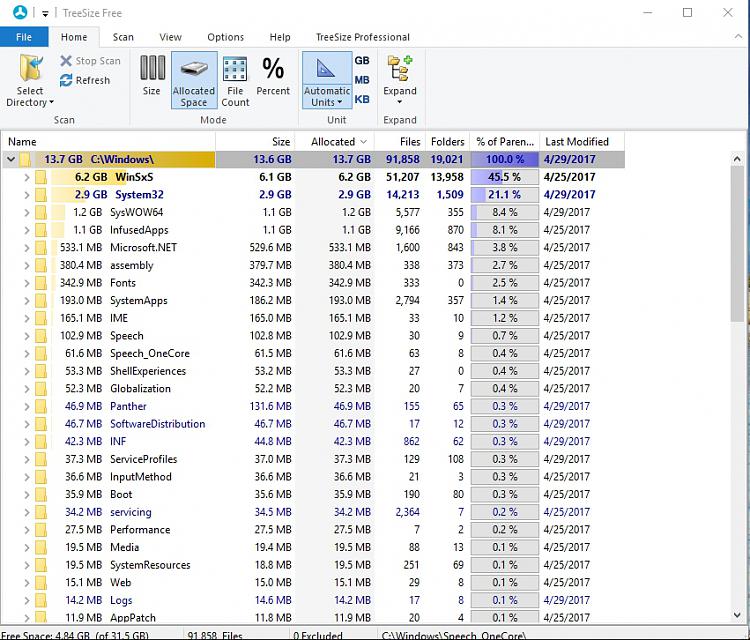Open the Options tab
This screenshot has height=640, width=750.
[225, 37]
